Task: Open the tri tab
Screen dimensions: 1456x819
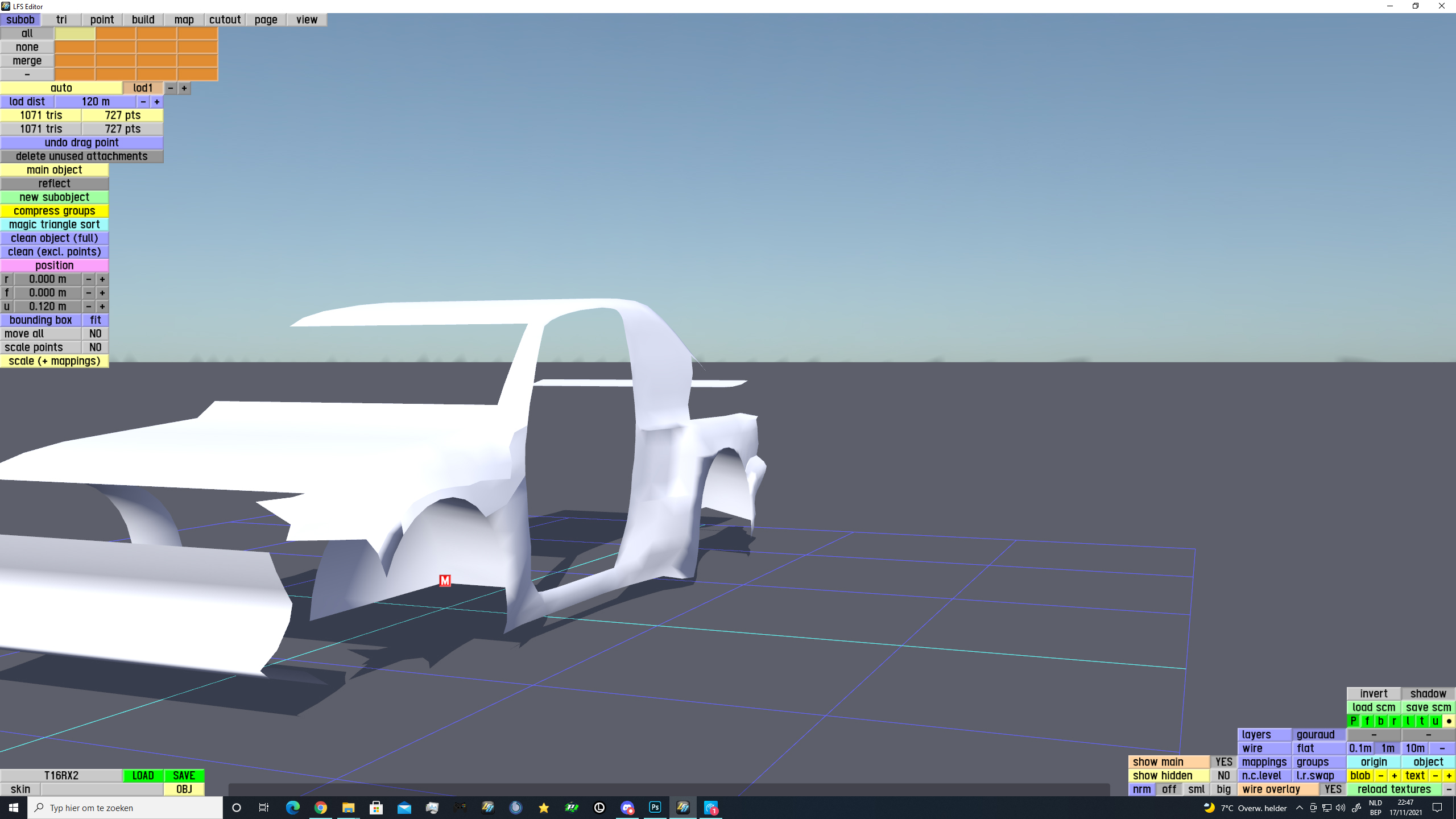Action: tap(61, 20)
